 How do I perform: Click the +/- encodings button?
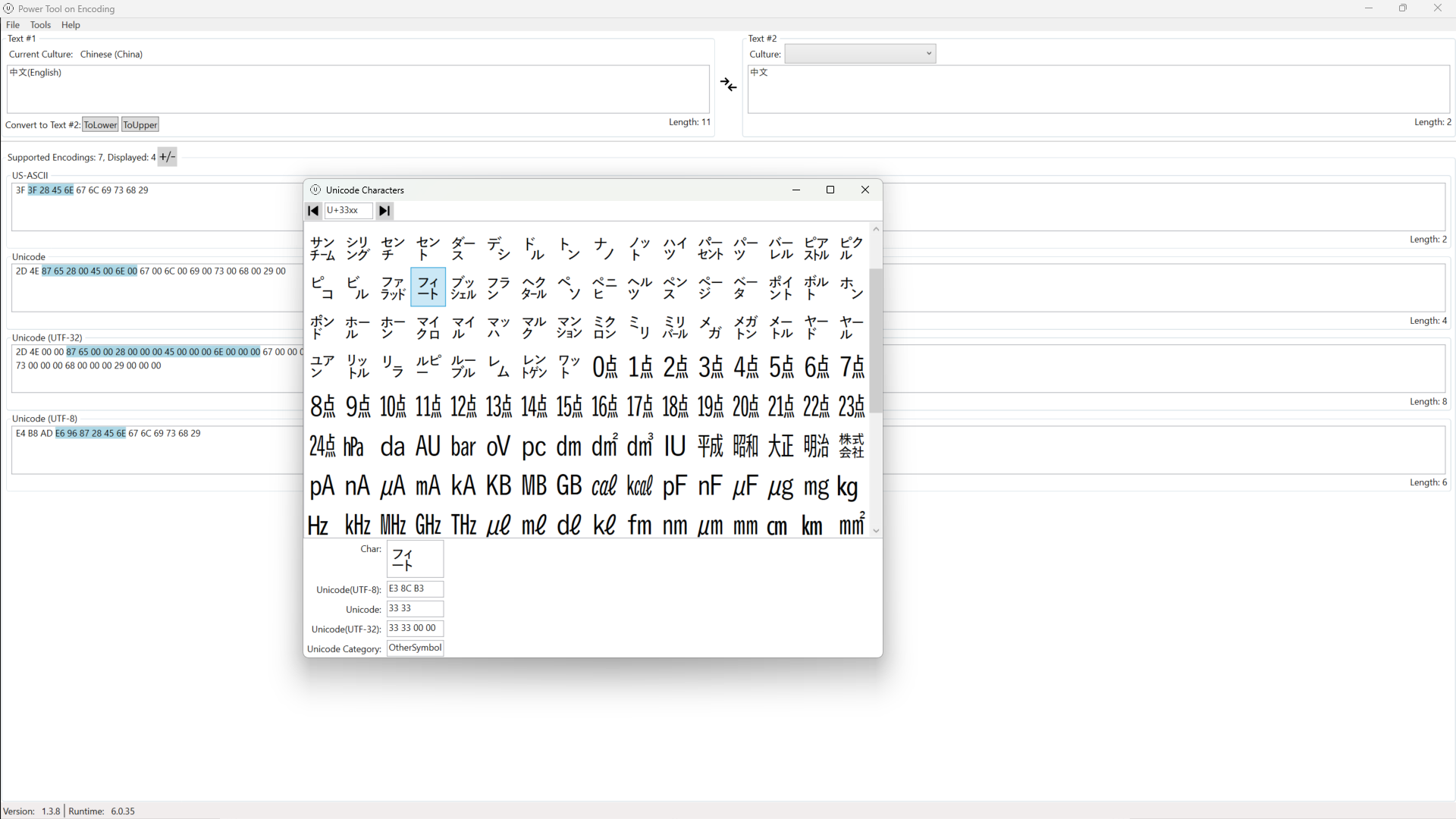[x=167, y=157]
